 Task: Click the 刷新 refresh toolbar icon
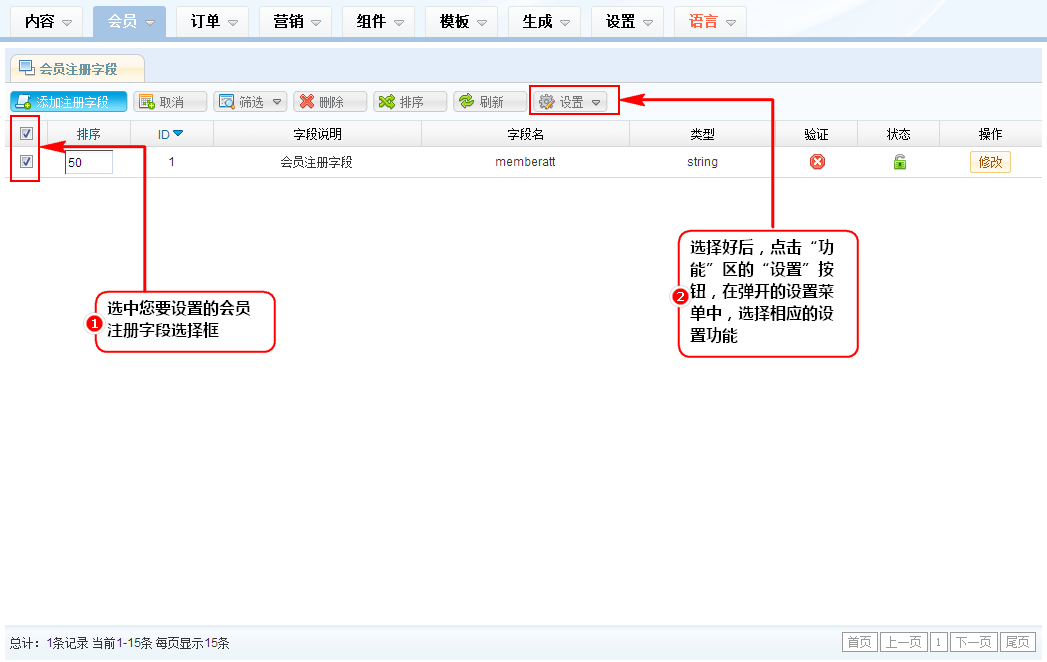click(x=466, y=102)
